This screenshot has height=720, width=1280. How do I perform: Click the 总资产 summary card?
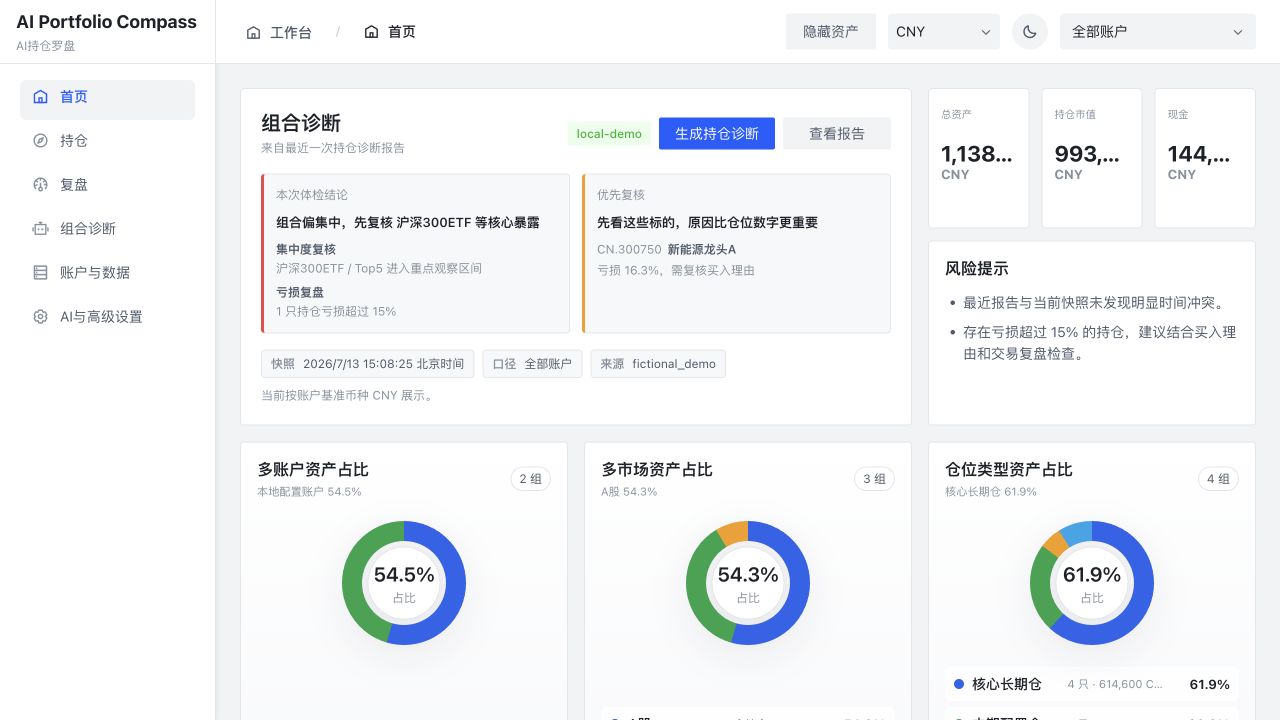[979, 158]
